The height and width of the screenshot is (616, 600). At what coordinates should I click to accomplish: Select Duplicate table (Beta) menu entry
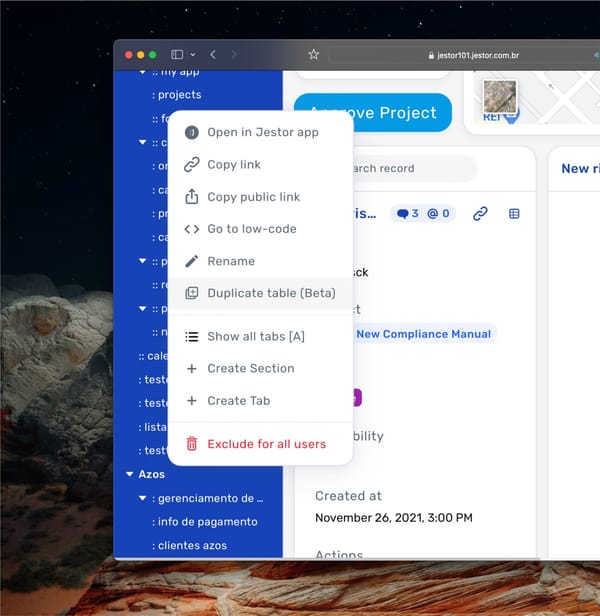[271, 293]
